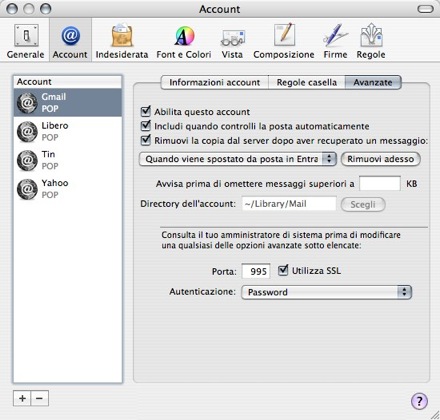Remove selected account with minus button
This screenshot has height=420, width=440.
point(40,398)
